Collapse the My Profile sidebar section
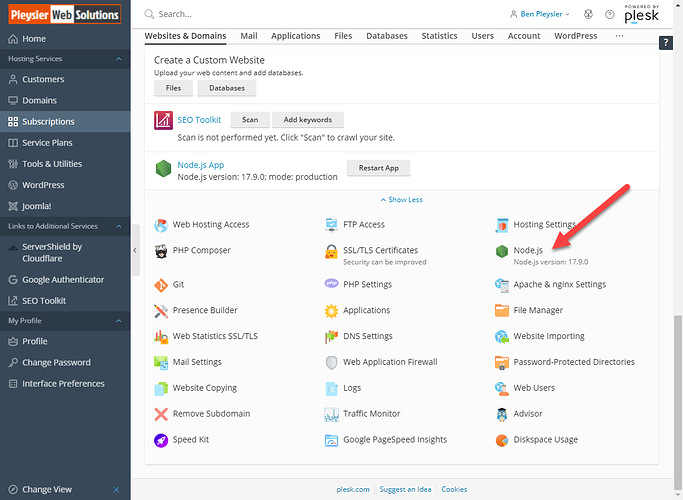This screenshot has width=683, height=500. coord(118,321)
